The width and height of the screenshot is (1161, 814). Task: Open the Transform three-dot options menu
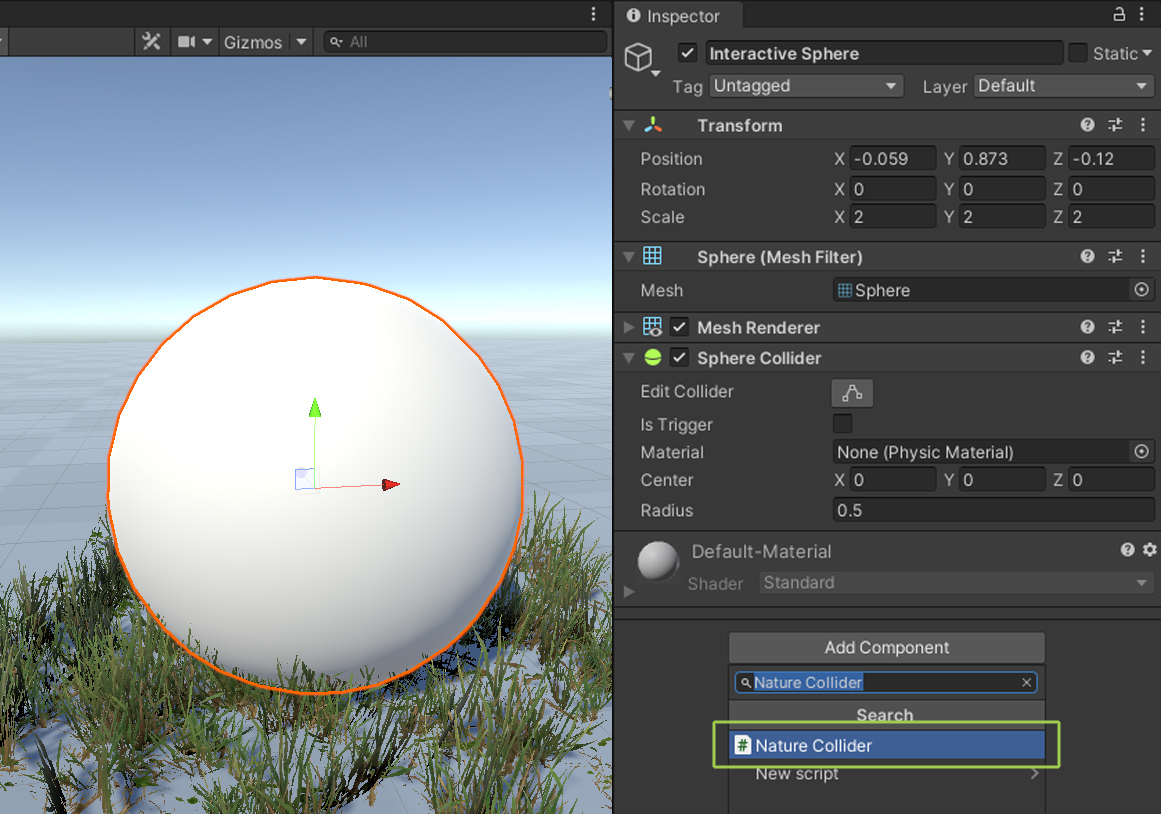1143,125
